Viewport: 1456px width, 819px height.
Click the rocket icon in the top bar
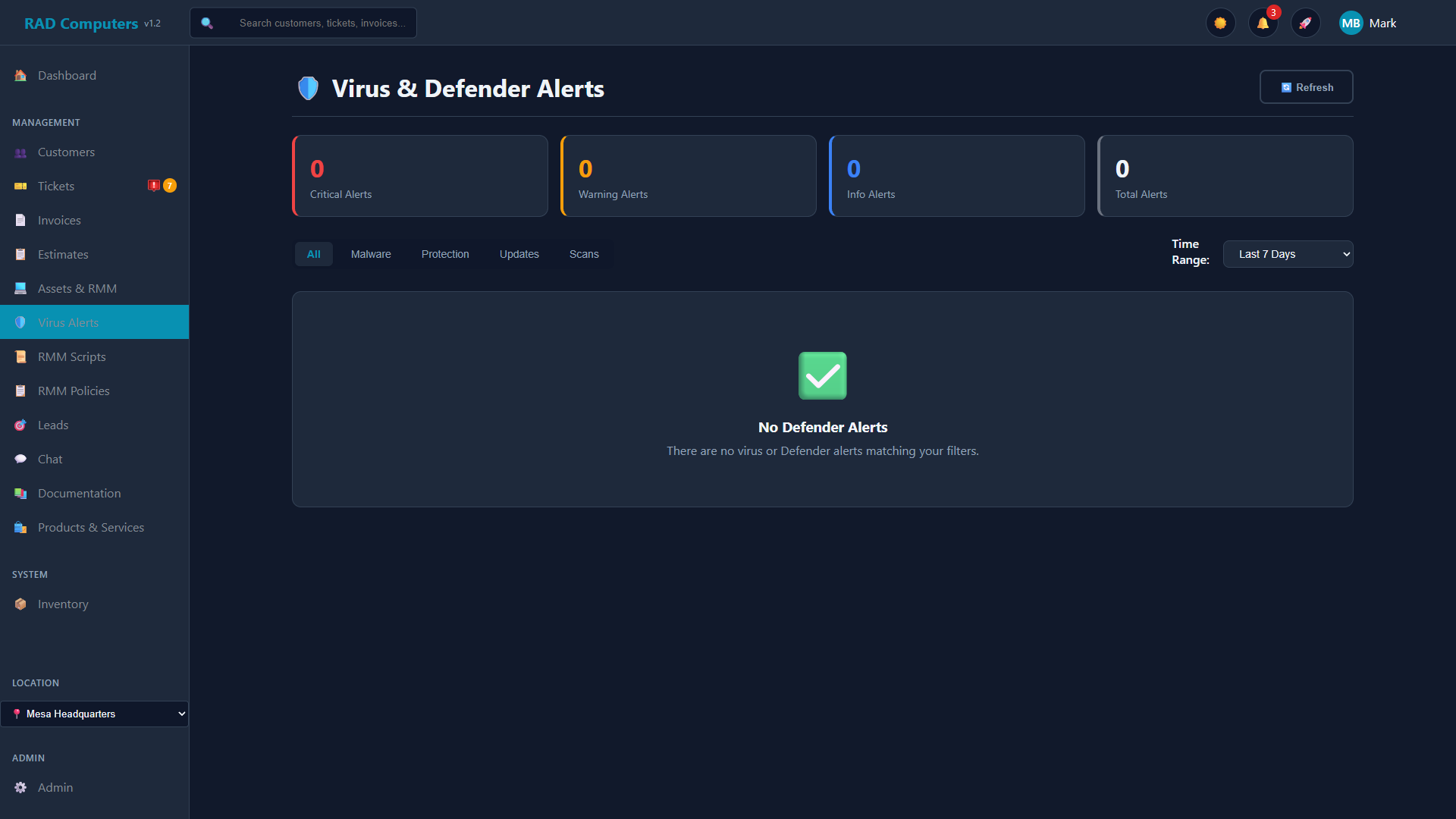coord(1305,23)
